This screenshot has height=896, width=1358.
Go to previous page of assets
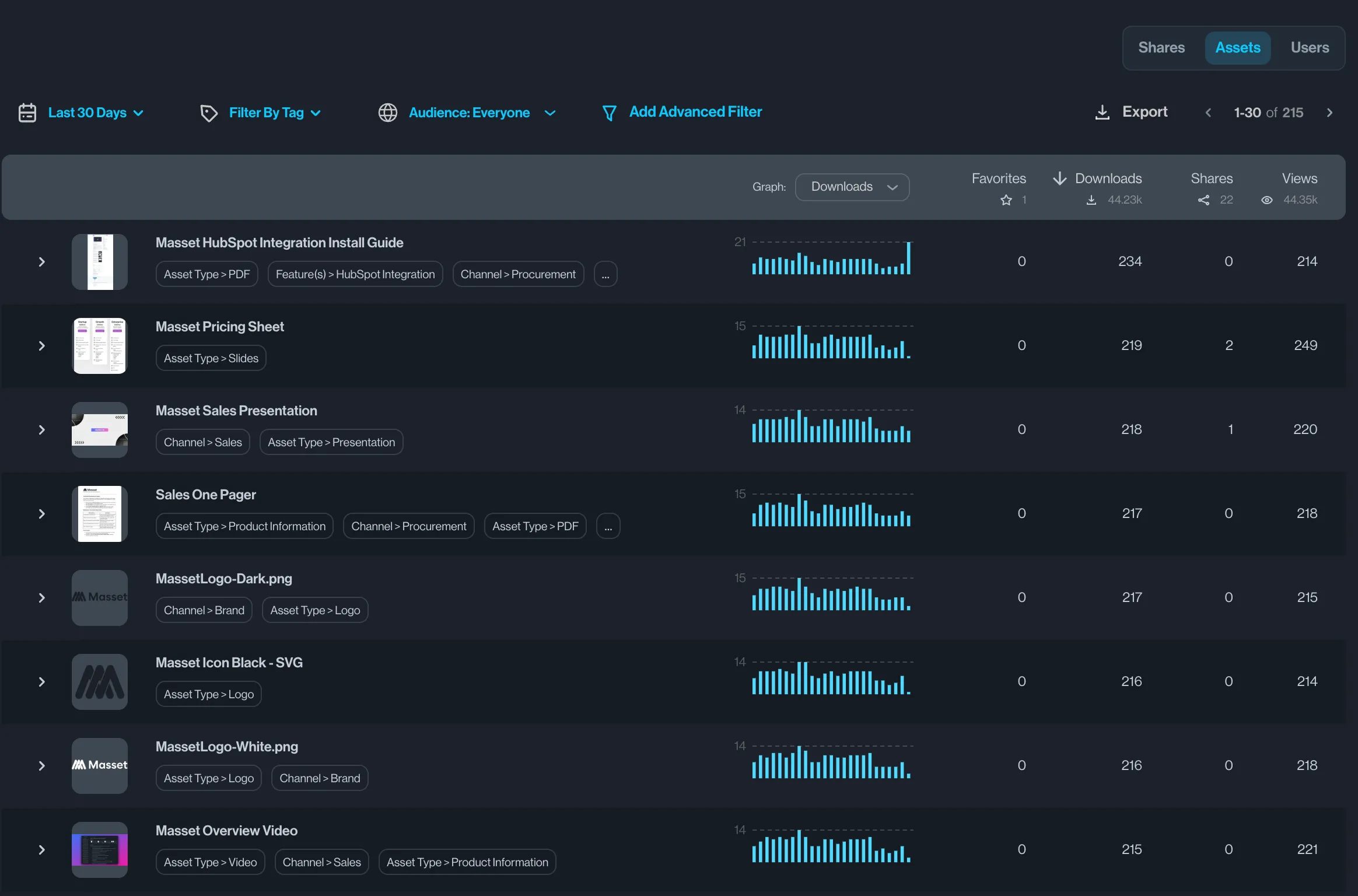1208,113
